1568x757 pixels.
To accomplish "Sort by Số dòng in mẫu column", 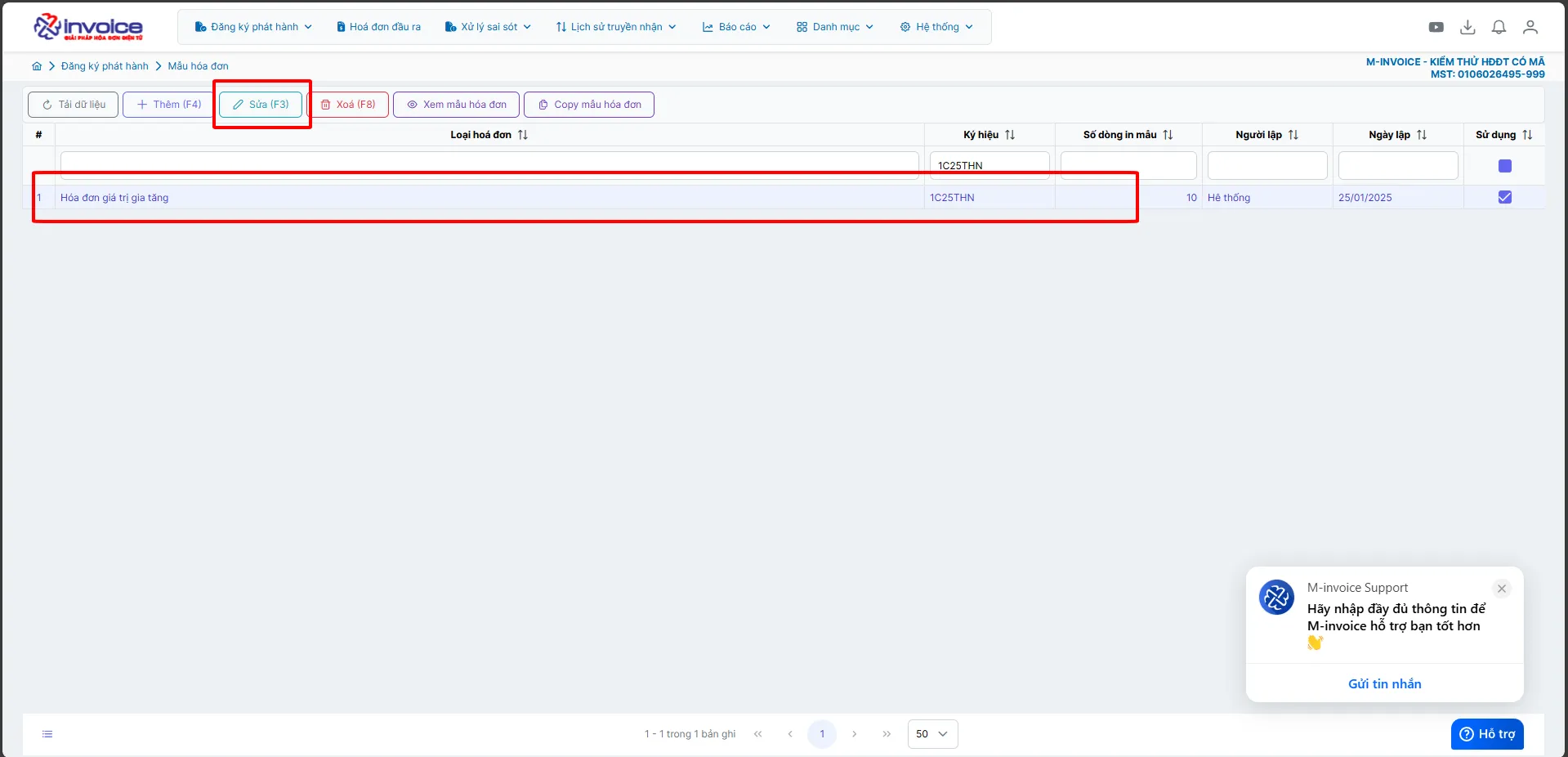I will [1168, 135].
